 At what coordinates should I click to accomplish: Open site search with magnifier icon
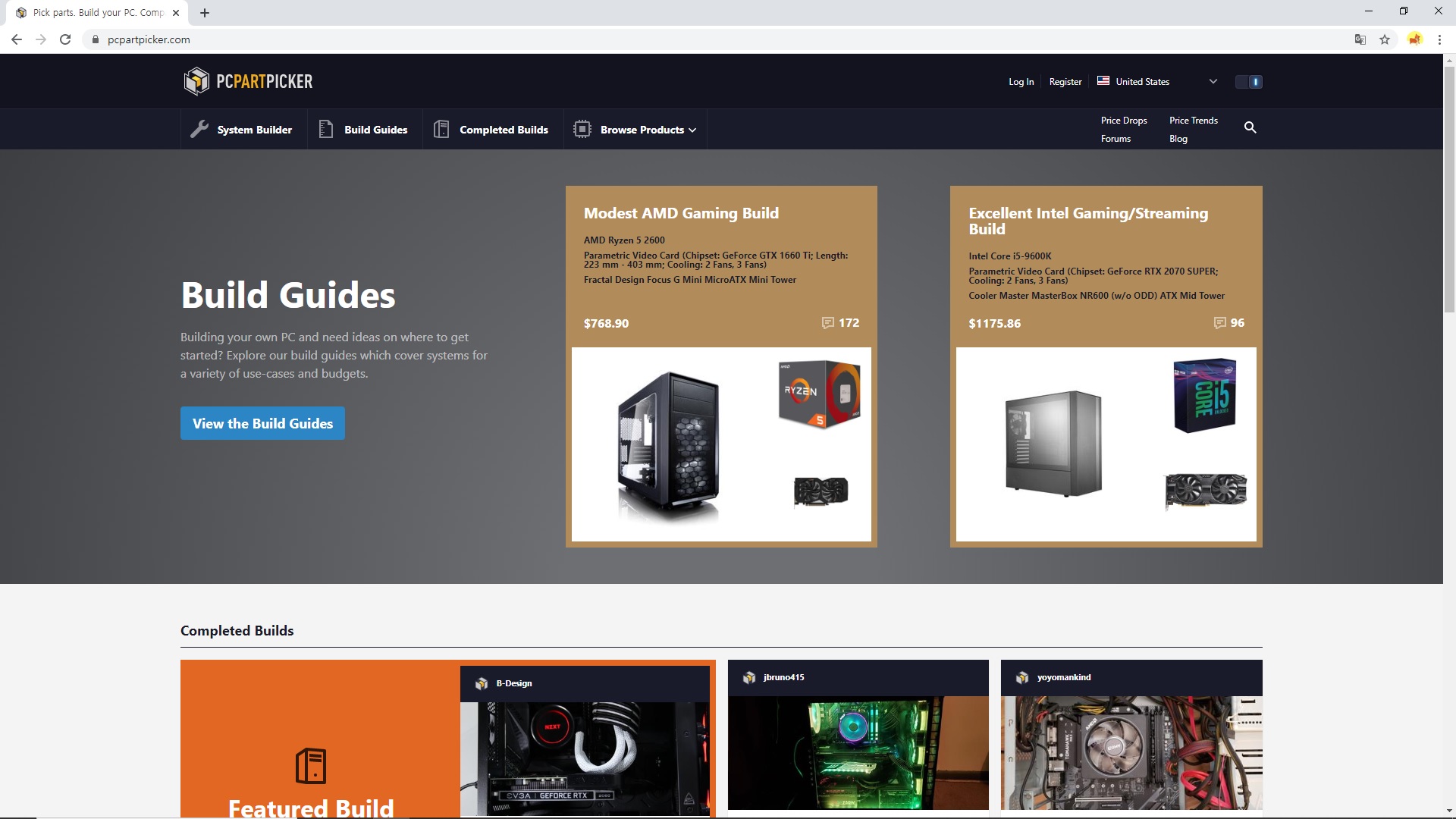(1250, 127)
